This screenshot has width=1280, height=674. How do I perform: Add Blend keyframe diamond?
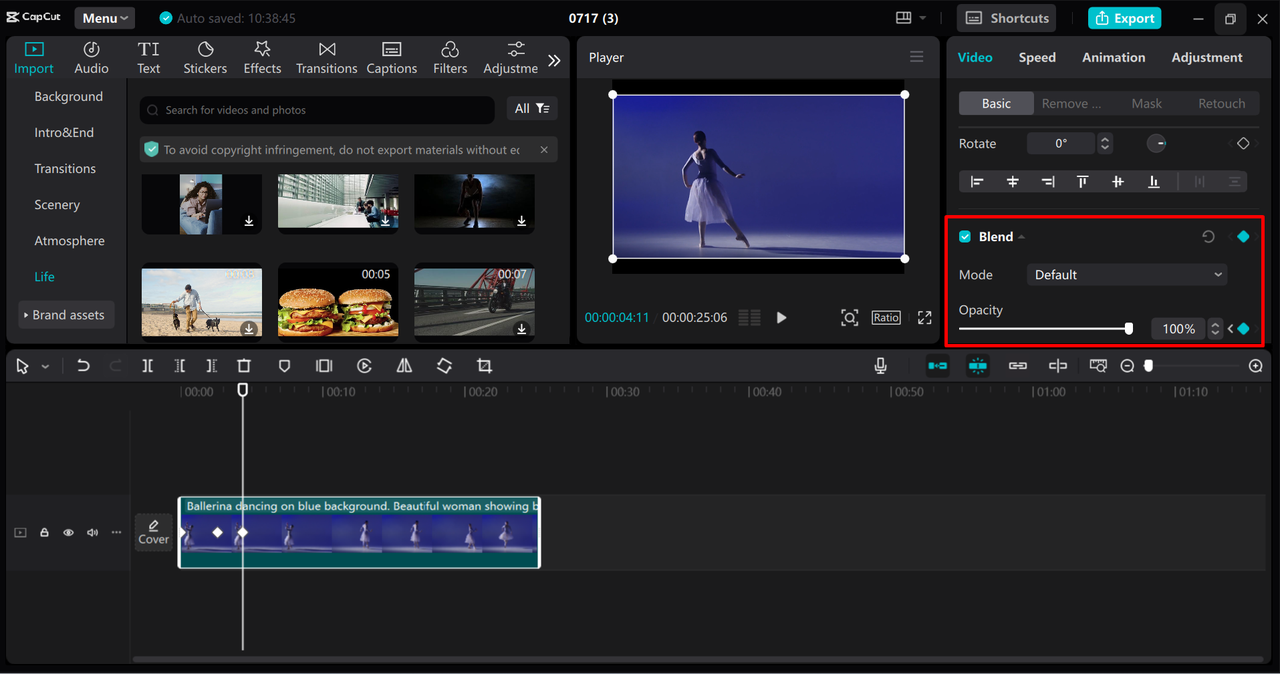coord(1243,237)
